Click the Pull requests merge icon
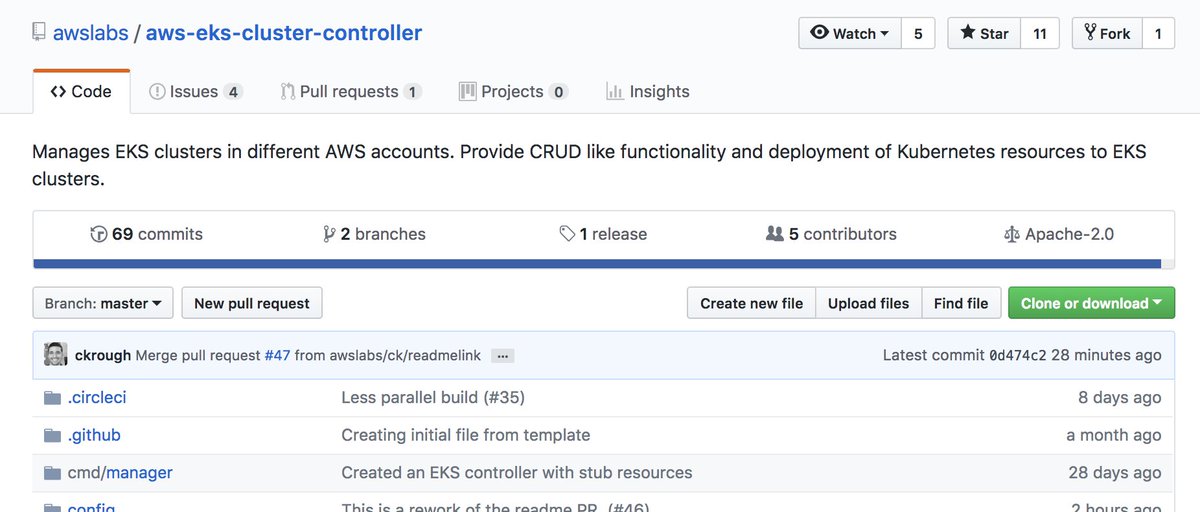 tap(287, 92)
